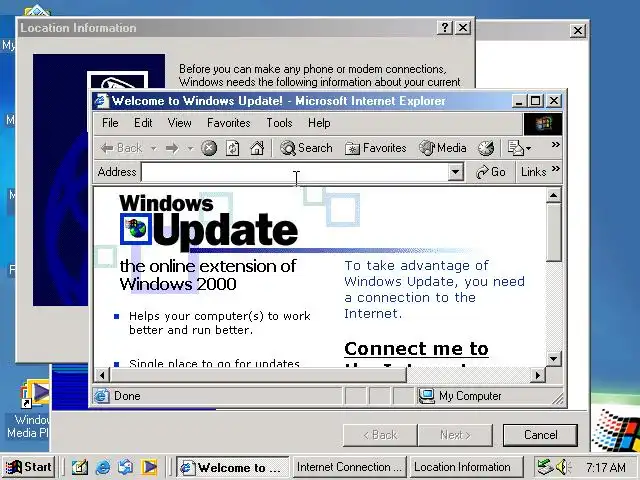Click the Connect me to the Internet link
640x480 pixels.
pyautogui.click(x=416, y=355)
